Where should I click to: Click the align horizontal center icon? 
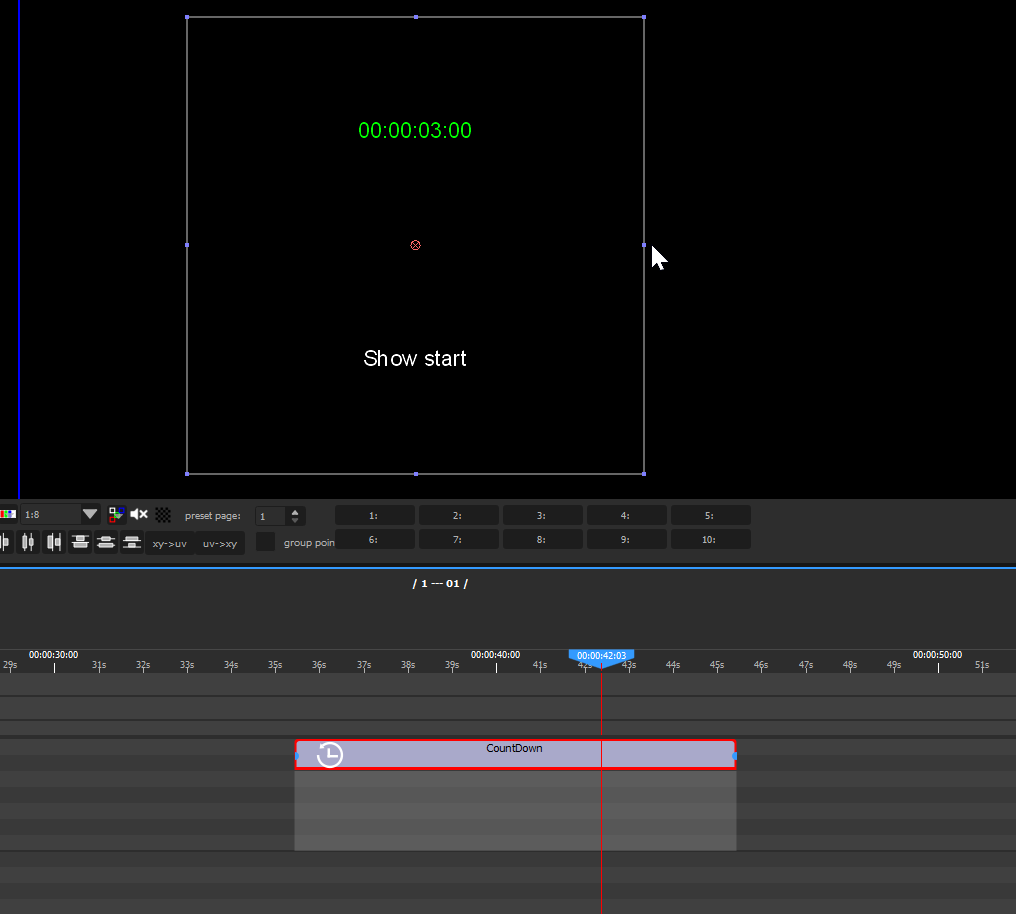pos(29,542)
